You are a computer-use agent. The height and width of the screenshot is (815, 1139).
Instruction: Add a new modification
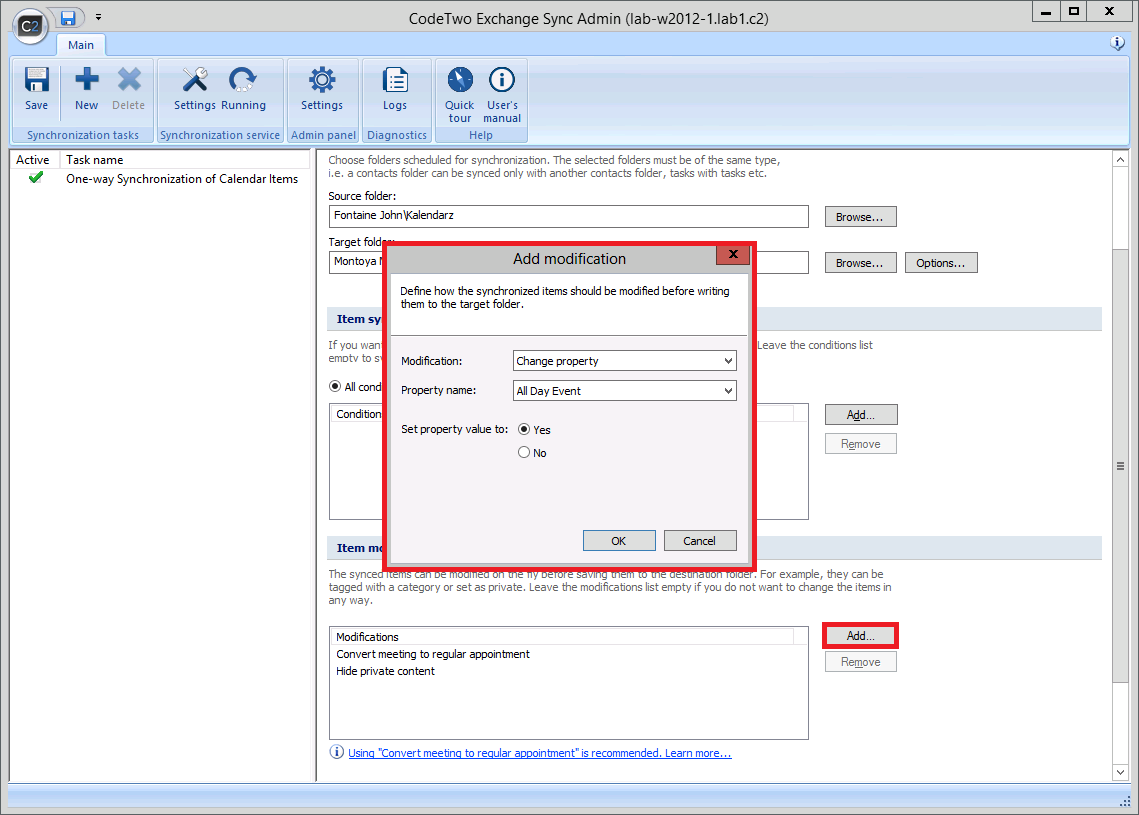861,636
